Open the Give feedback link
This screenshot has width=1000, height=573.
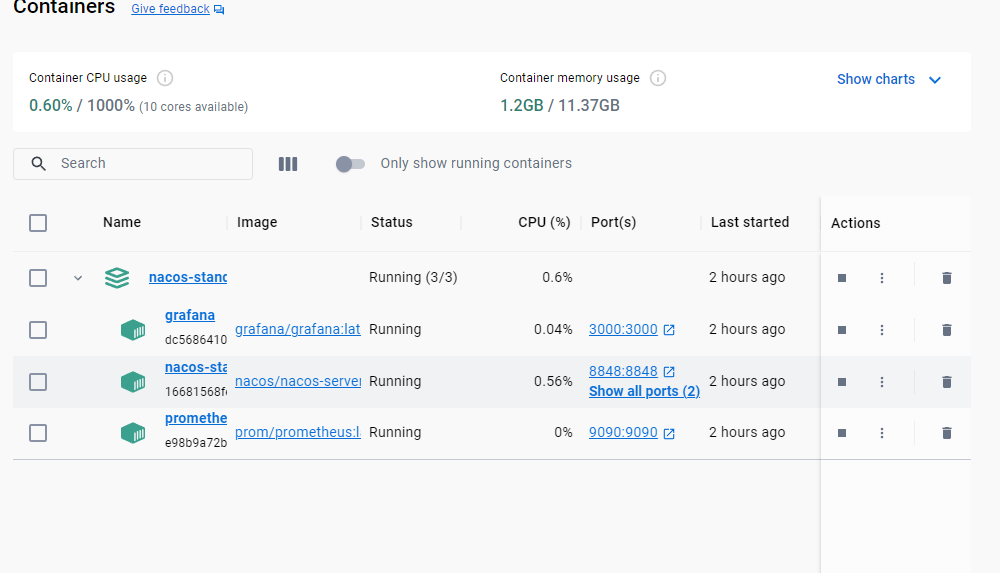(x=171, y=9)
